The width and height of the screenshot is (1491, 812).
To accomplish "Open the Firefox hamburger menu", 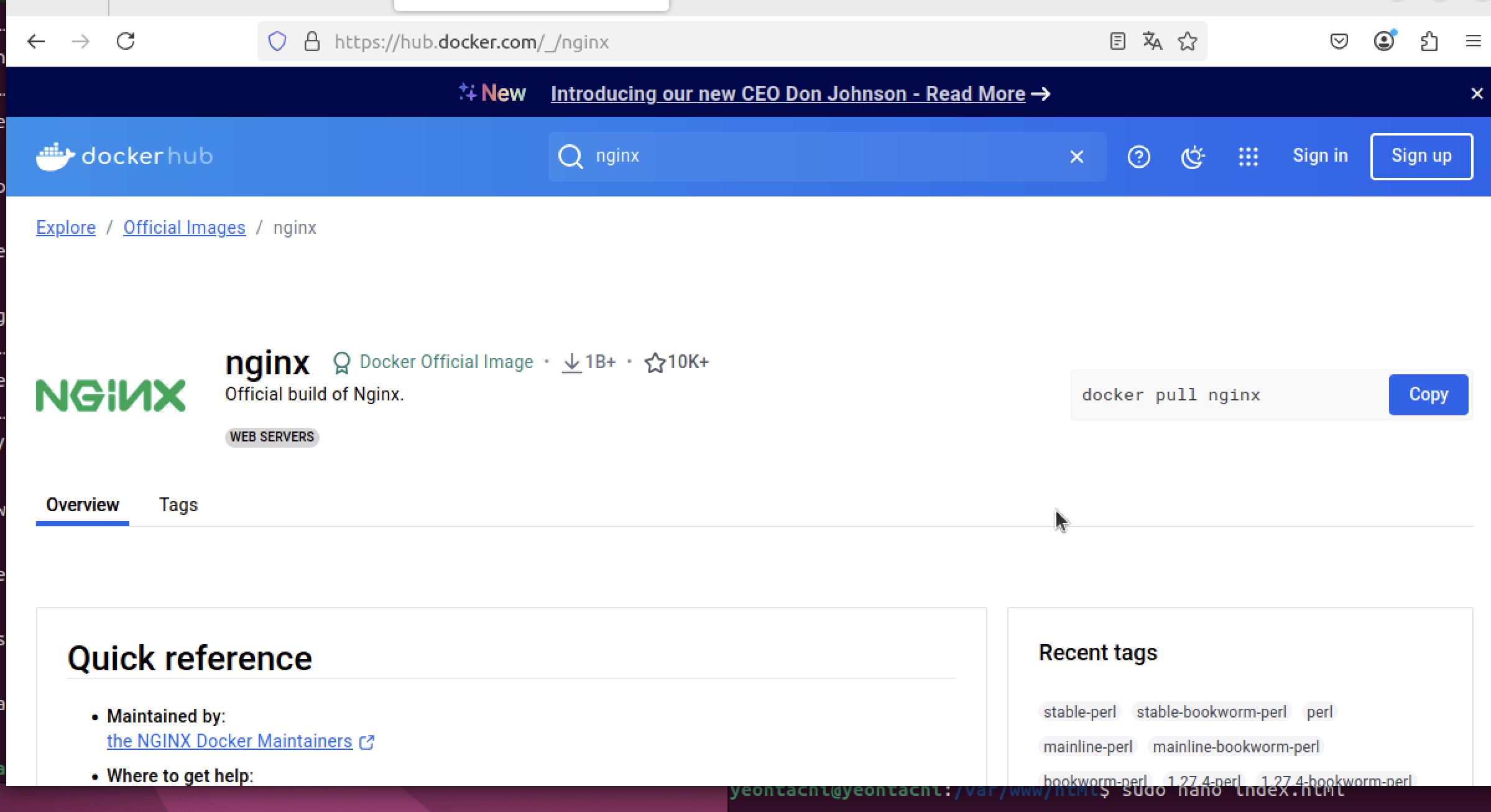I will [1474, 42].
